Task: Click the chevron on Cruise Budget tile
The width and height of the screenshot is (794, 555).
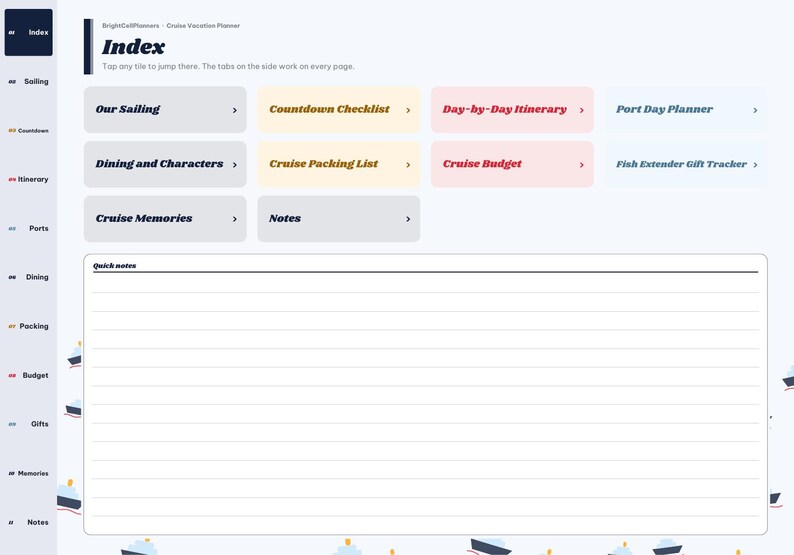Action: click(581, 165)
